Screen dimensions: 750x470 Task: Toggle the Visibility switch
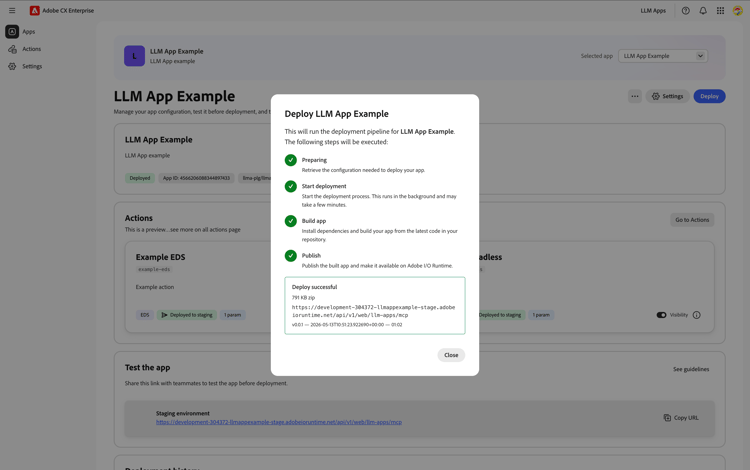pyautogui.click(x=661, y=315)
